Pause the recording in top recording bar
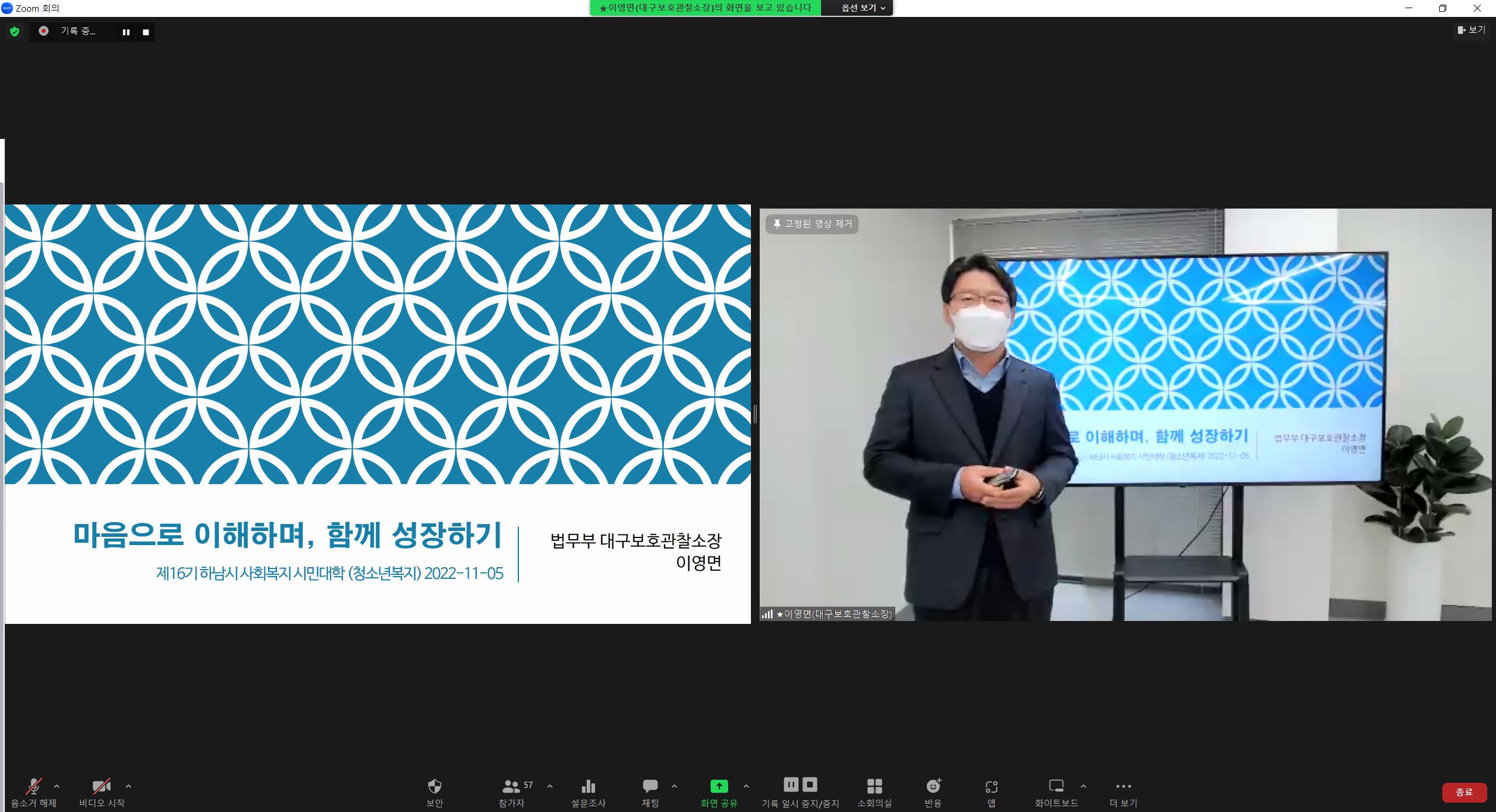Image resolution: width=1496 pixels, height=812 pixels. pos(126,32)
